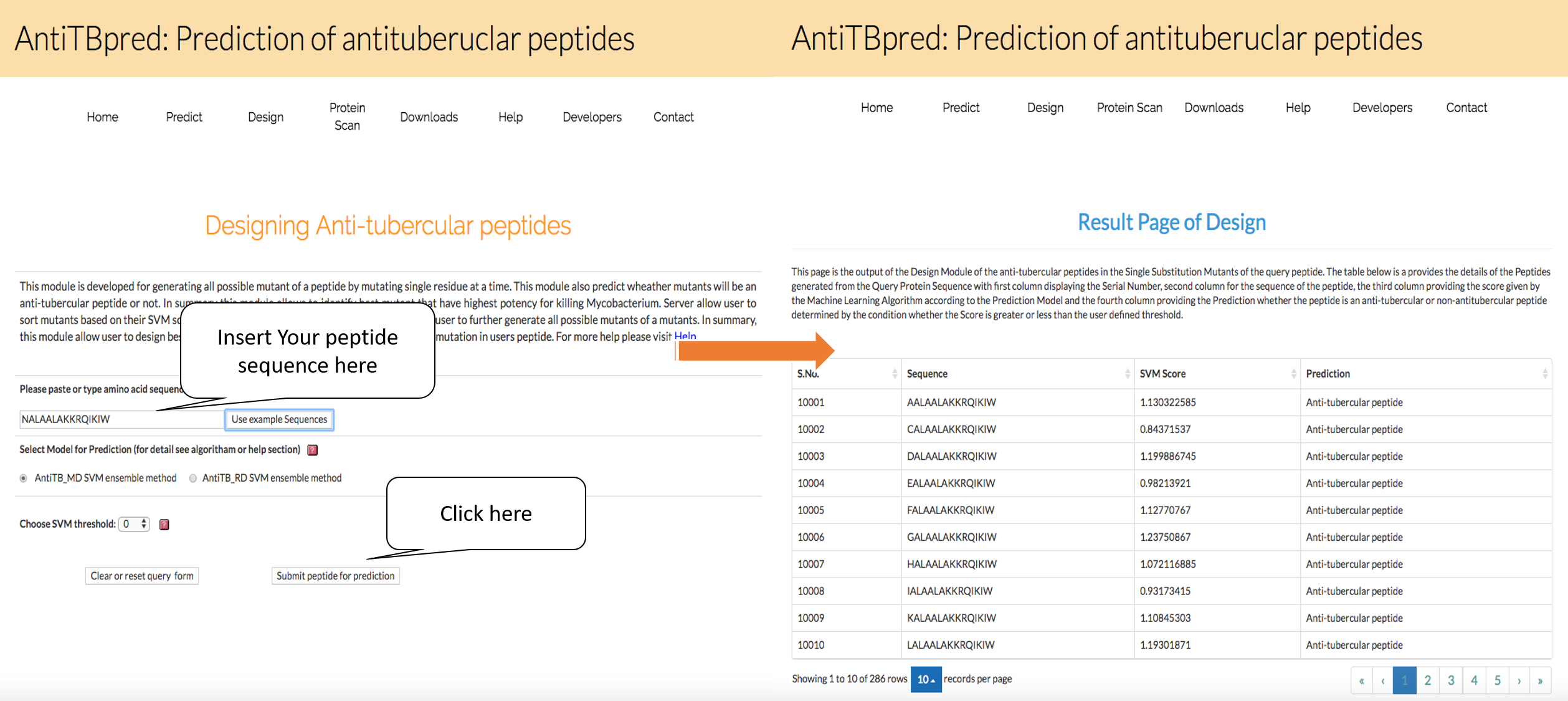Select AntiTB_MD SVM ensemble method radio
The image size is (1568, 701).
(24, 479)
